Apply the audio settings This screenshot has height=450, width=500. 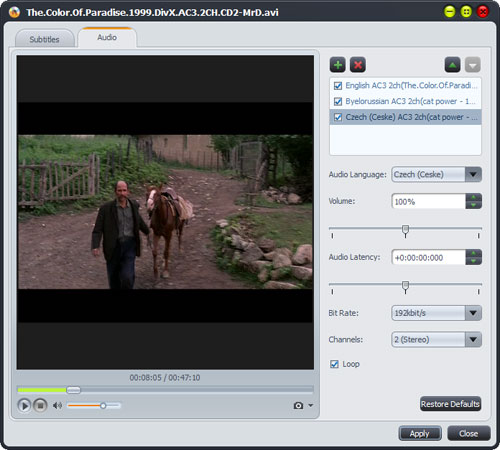tap(420, 433)
